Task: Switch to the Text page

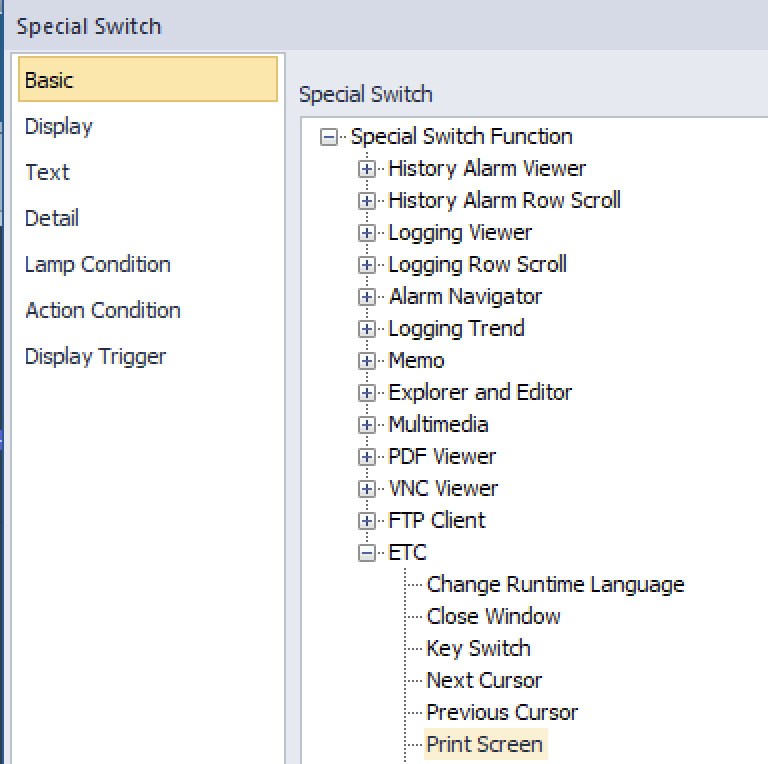Action: click(x=48, y=172)
